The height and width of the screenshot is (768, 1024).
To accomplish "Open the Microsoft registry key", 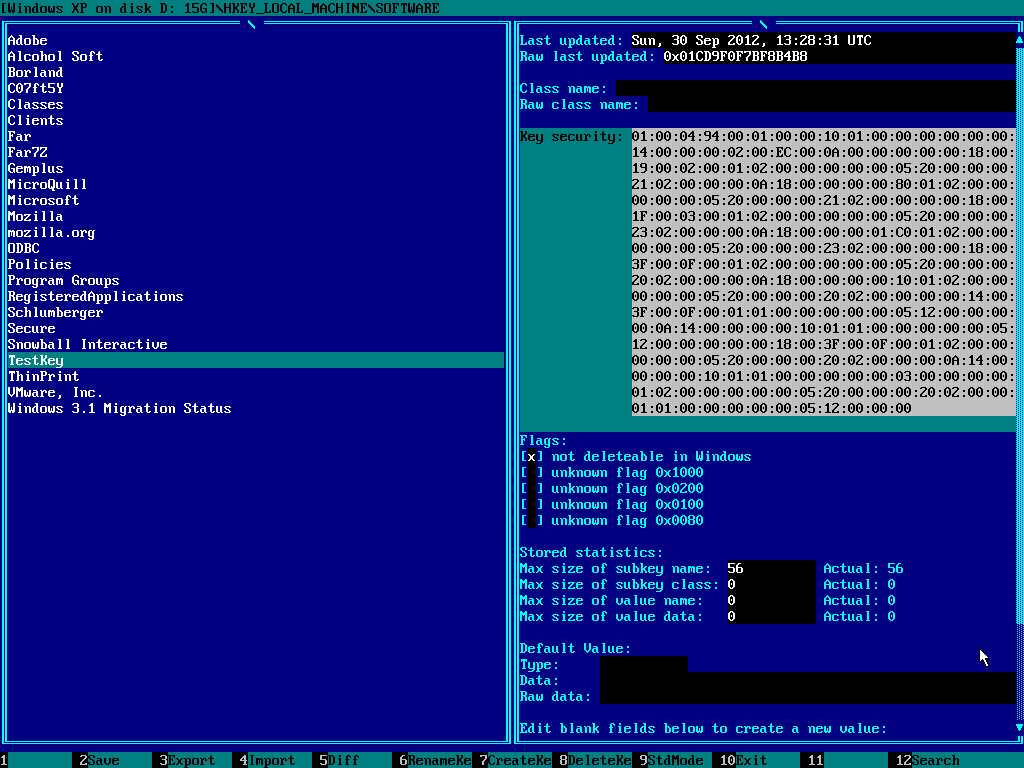I will [x=43, y=201].
